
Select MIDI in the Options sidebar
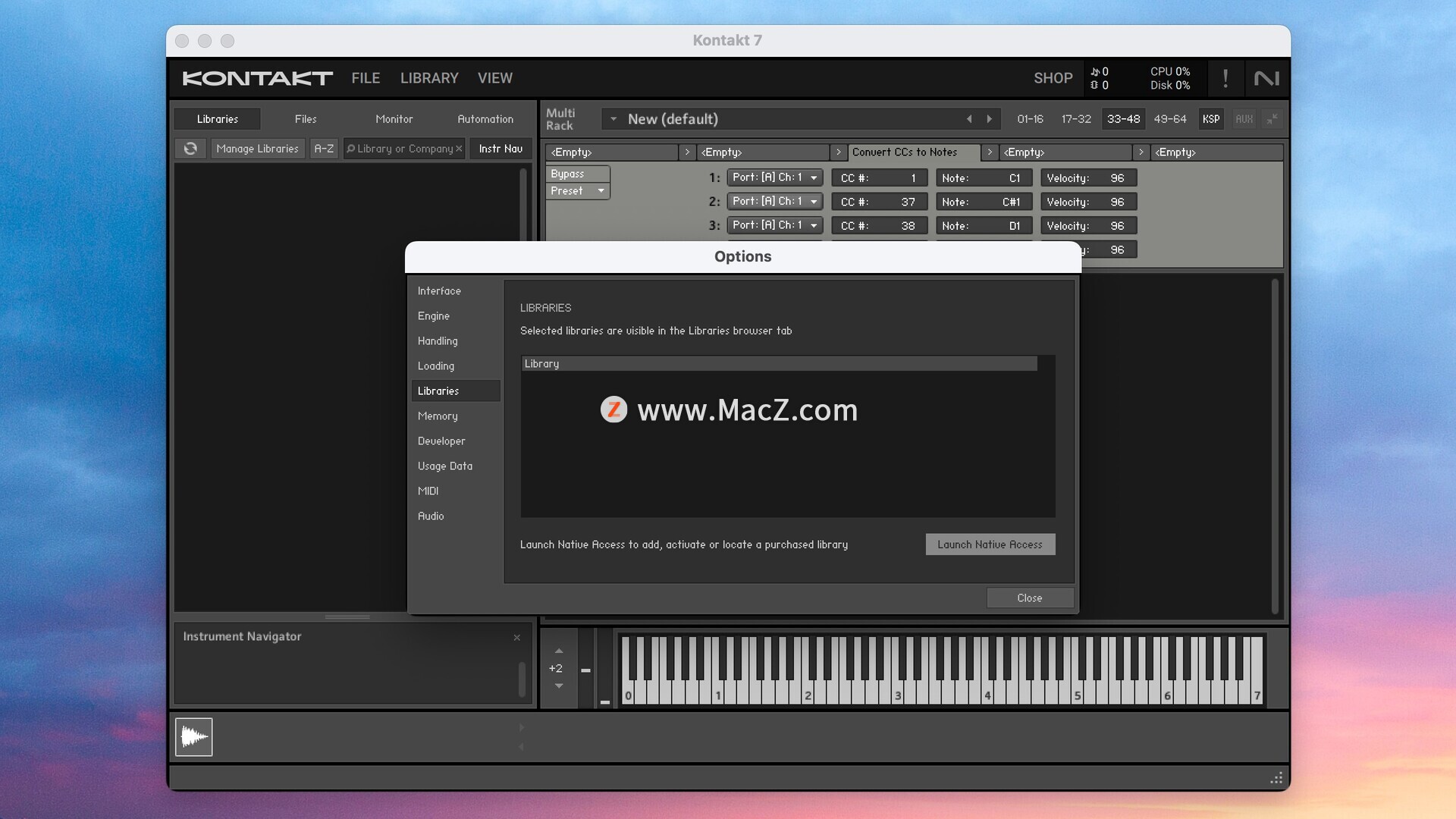click(456, 491)
